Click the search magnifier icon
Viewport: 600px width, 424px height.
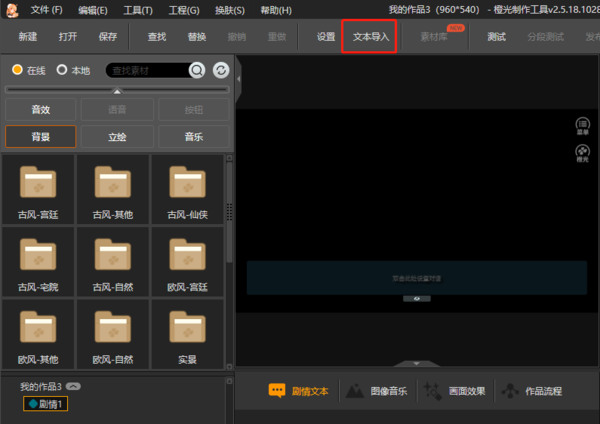coord(197,70)
